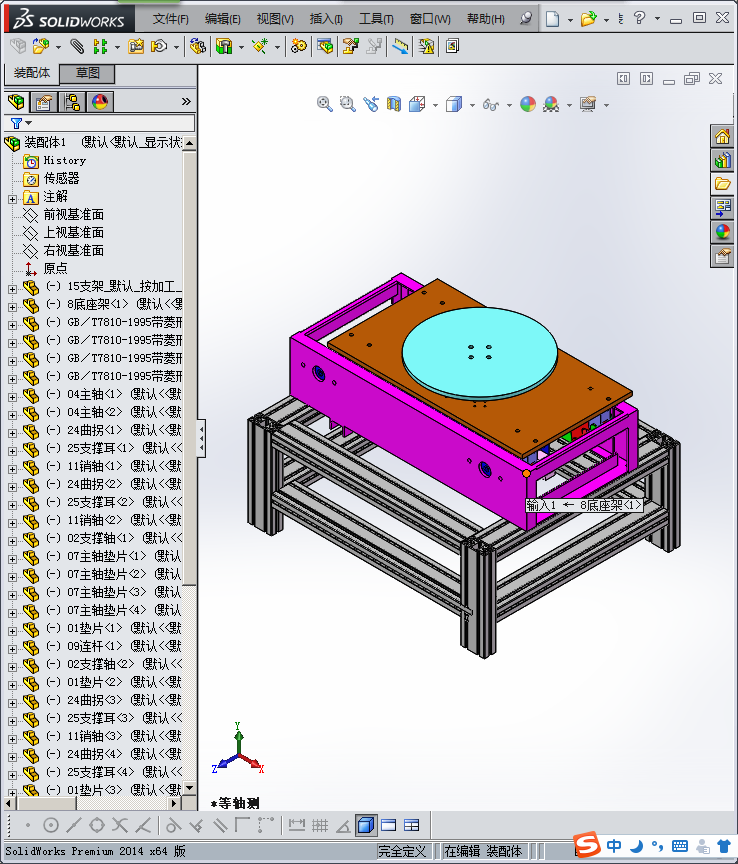Click the Bill of Materials icon
This screenshot has width=738, height=864.
325,46
